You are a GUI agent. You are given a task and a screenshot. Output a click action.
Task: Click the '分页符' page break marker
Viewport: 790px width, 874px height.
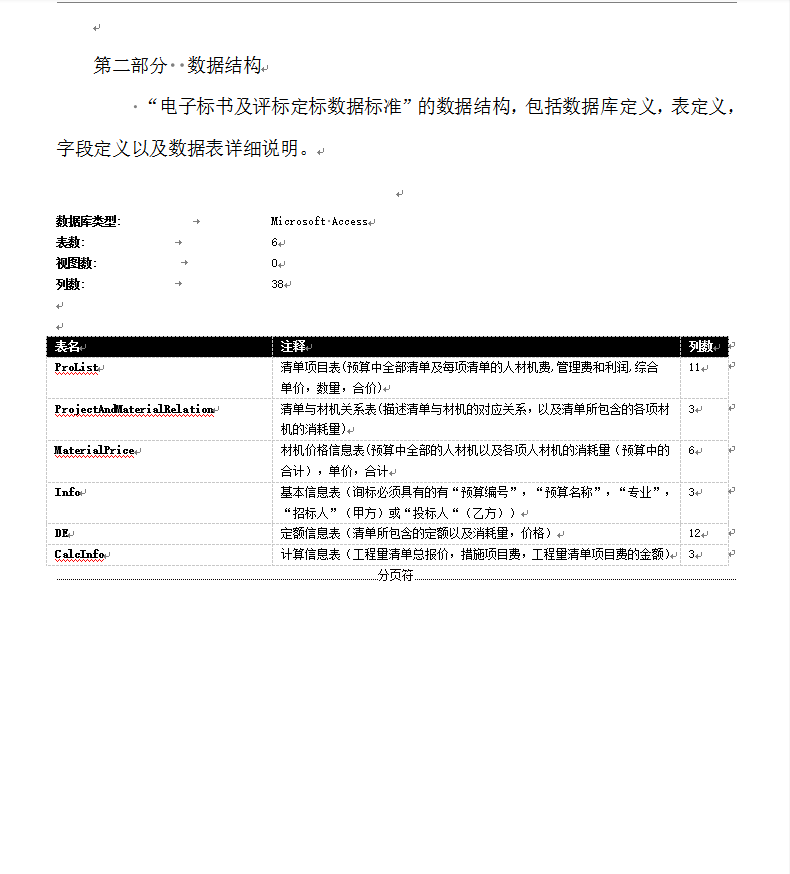(x=395, y=575)
